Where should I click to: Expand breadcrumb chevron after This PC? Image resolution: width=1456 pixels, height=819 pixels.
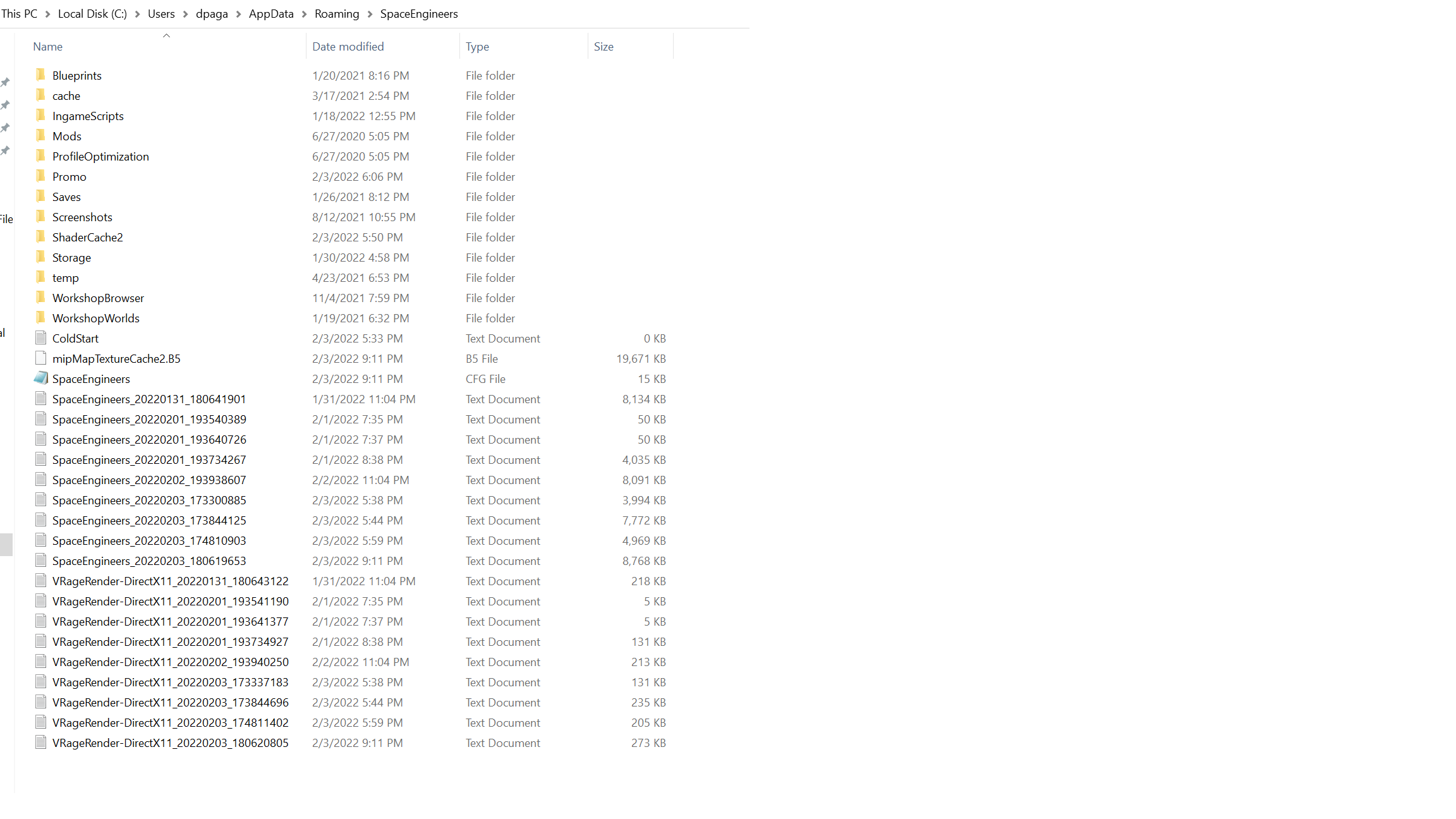point(47,14)
